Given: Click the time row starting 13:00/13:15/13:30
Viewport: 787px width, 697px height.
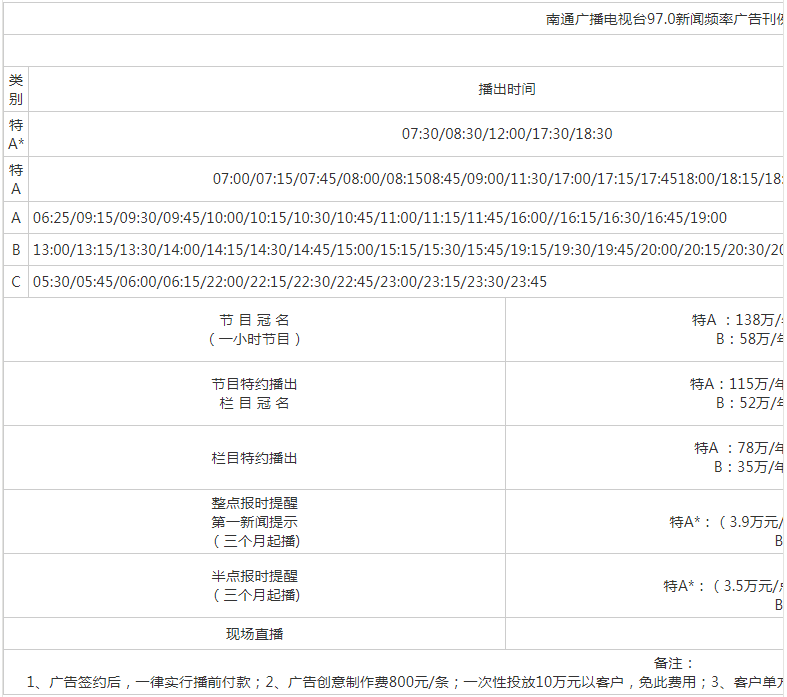Looking at the screenshot, I should coord(408,249).
